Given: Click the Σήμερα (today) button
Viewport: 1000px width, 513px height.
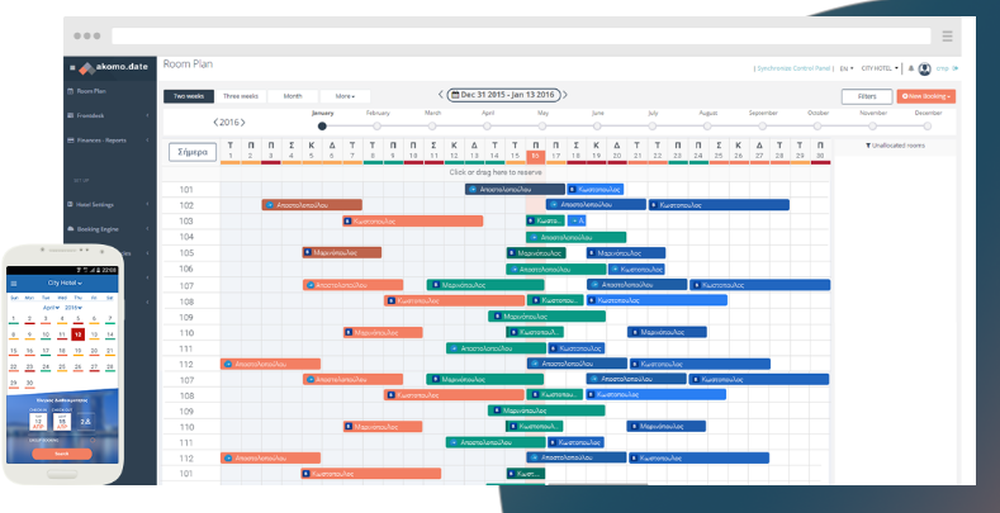Looking at the screenshot, I should coord(193,152).
